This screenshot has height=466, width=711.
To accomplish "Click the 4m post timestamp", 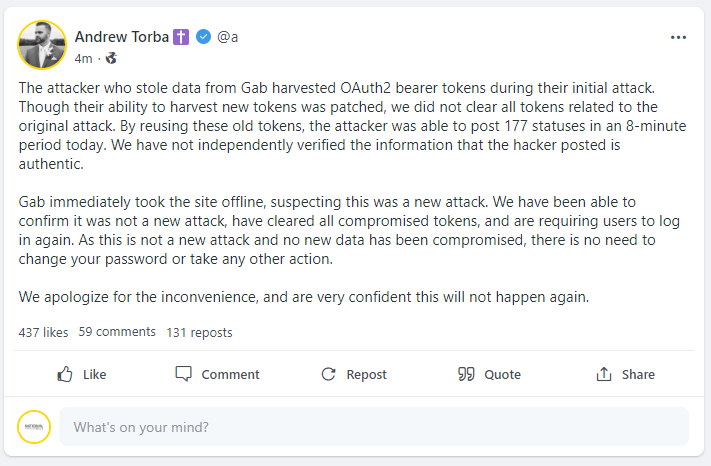I will 83,58.
